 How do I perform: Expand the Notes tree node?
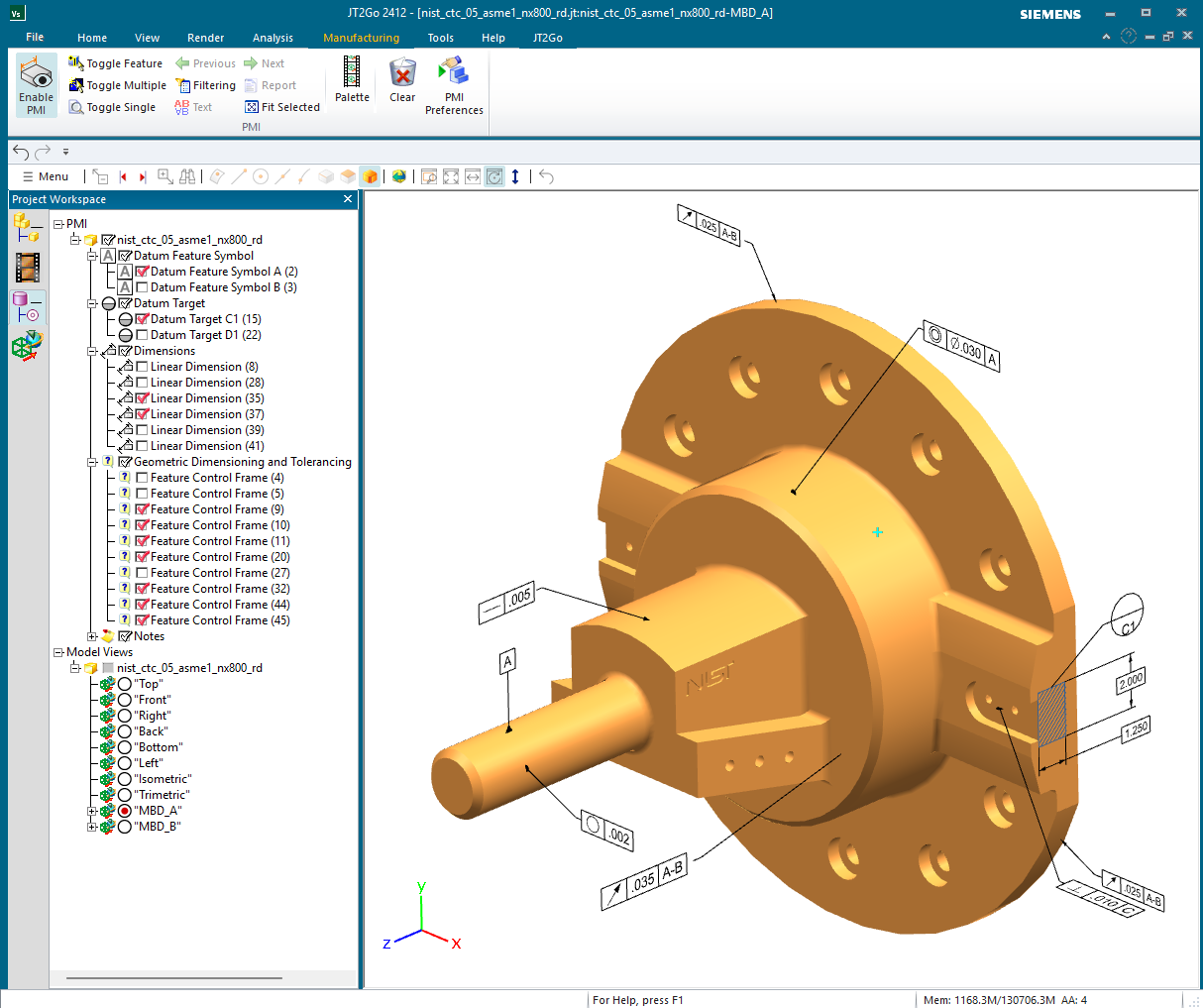92,636
